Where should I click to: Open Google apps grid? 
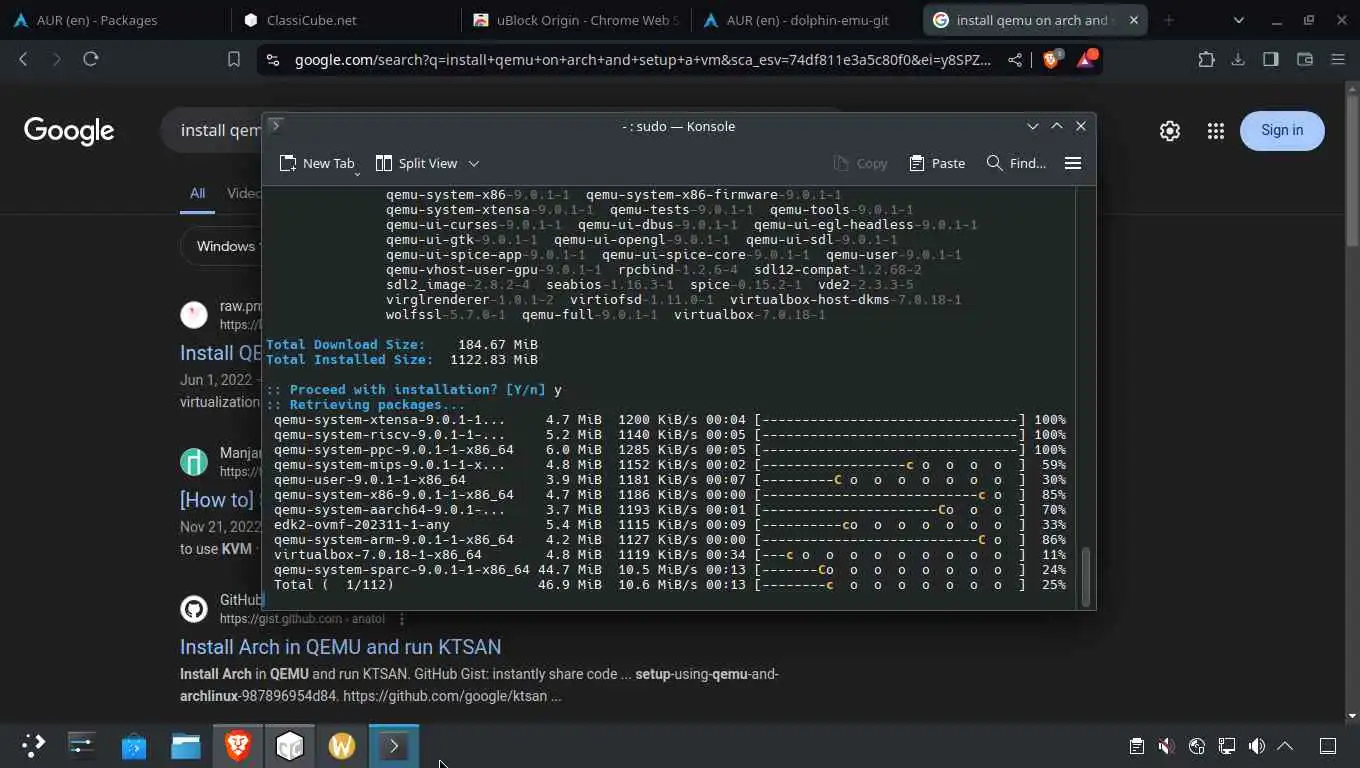coord(1215,130)
